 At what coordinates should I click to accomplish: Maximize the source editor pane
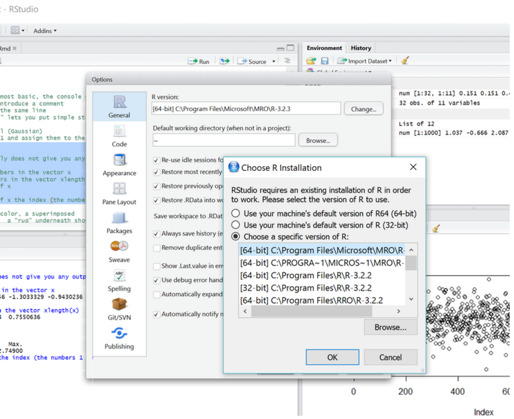[290, 48]
